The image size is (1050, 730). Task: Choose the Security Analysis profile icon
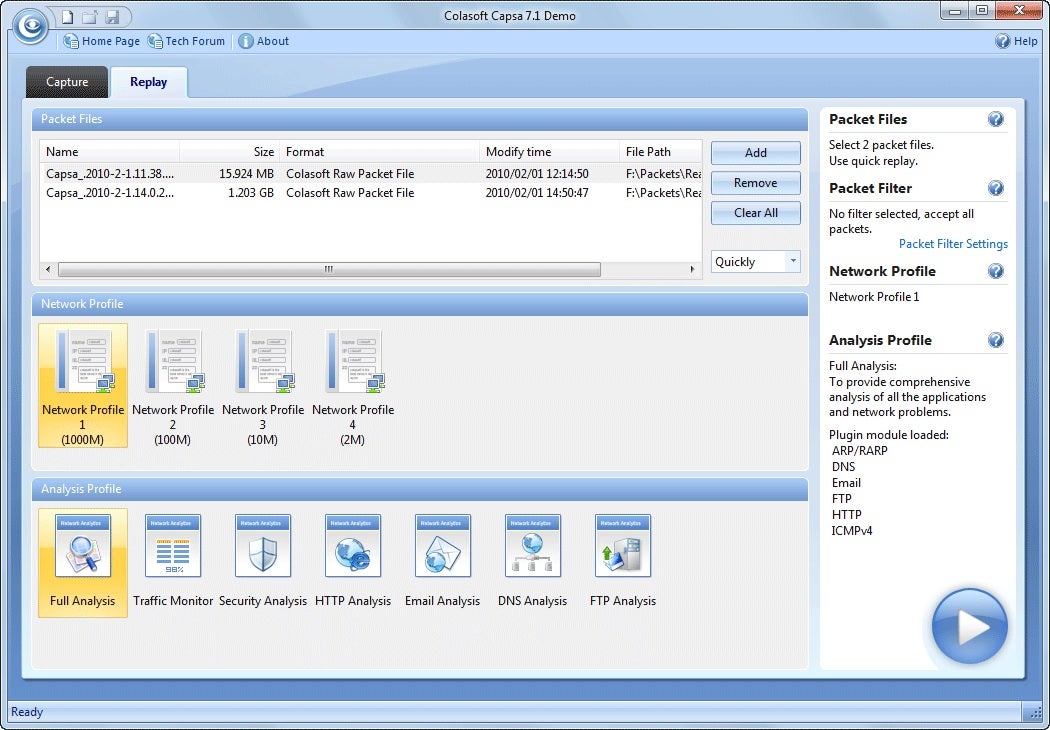coord(263,546)
